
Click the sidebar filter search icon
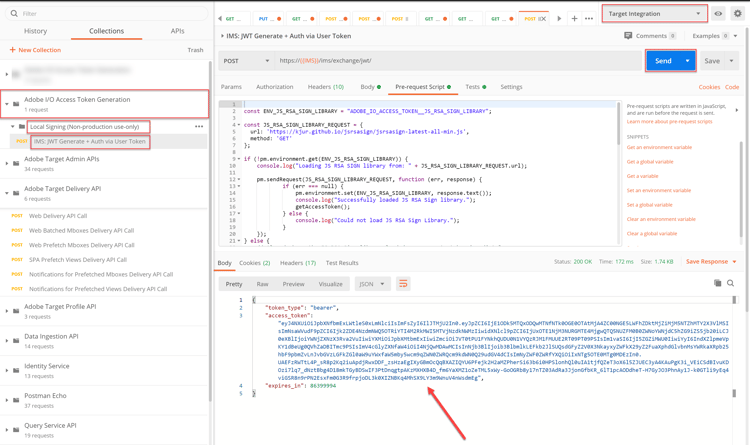pyautogui.click(x=14, y=13)
